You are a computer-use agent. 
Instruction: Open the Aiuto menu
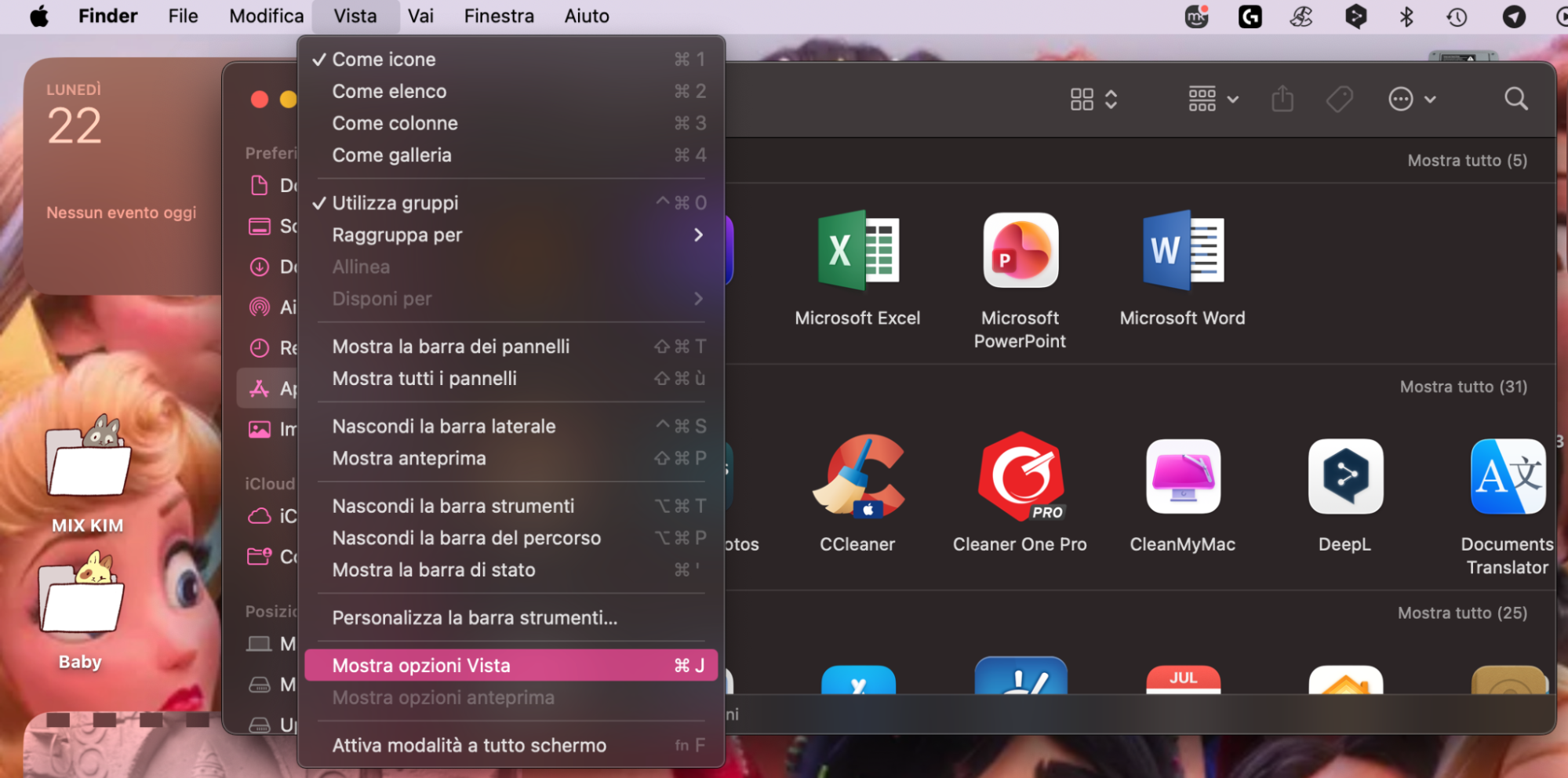587,16
